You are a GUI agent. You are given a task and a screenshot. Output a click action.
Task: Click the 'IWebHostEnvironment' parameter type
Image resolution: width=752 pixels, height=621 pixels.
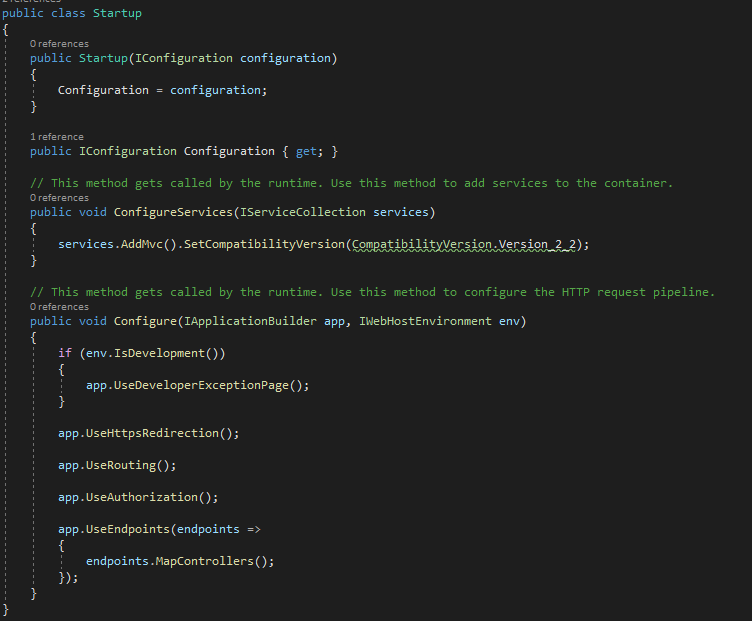(x=425, y=321)
